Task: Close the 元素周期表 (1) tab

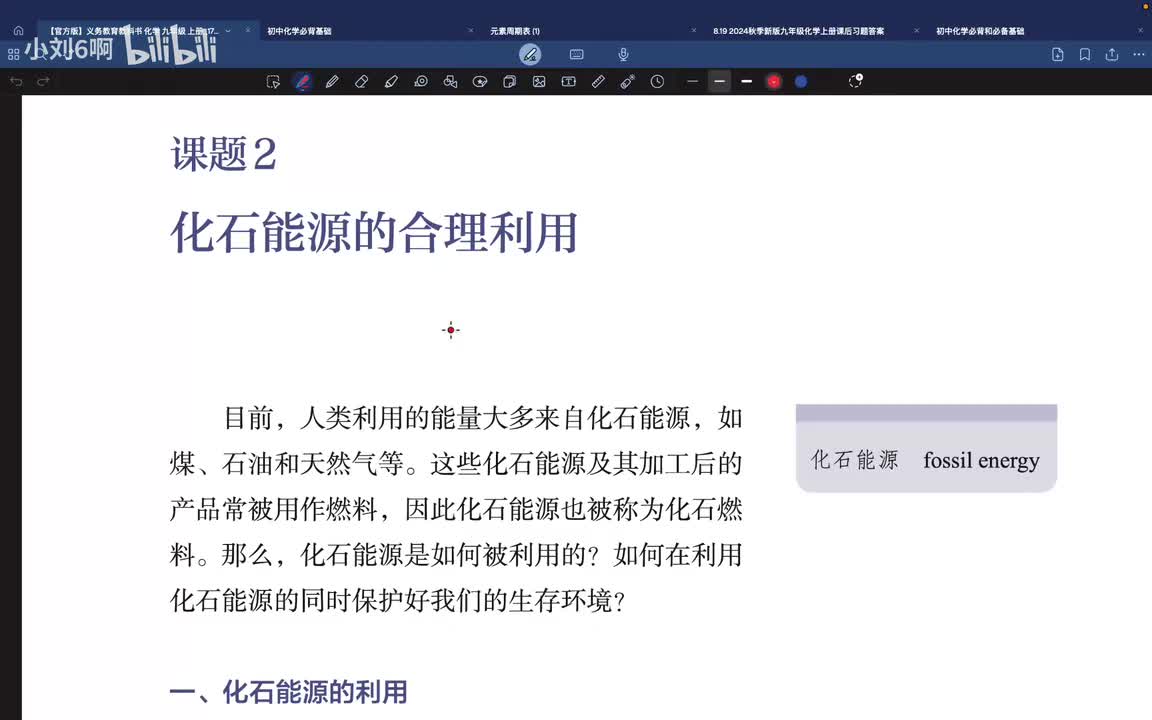Action: [x=694, y=31]
